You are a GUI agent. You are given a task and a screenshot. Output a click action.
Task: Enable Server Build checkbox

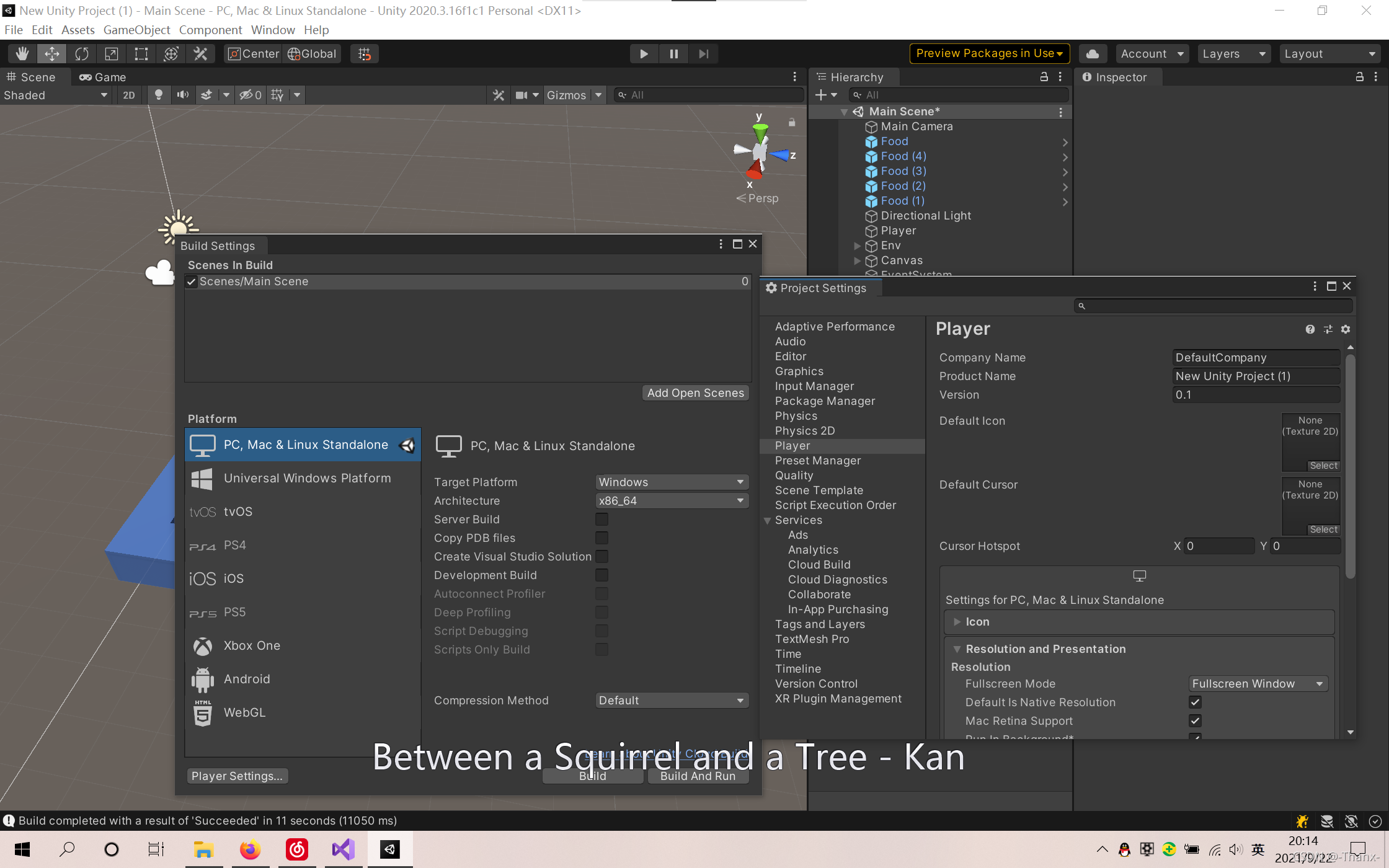[601, 520]
